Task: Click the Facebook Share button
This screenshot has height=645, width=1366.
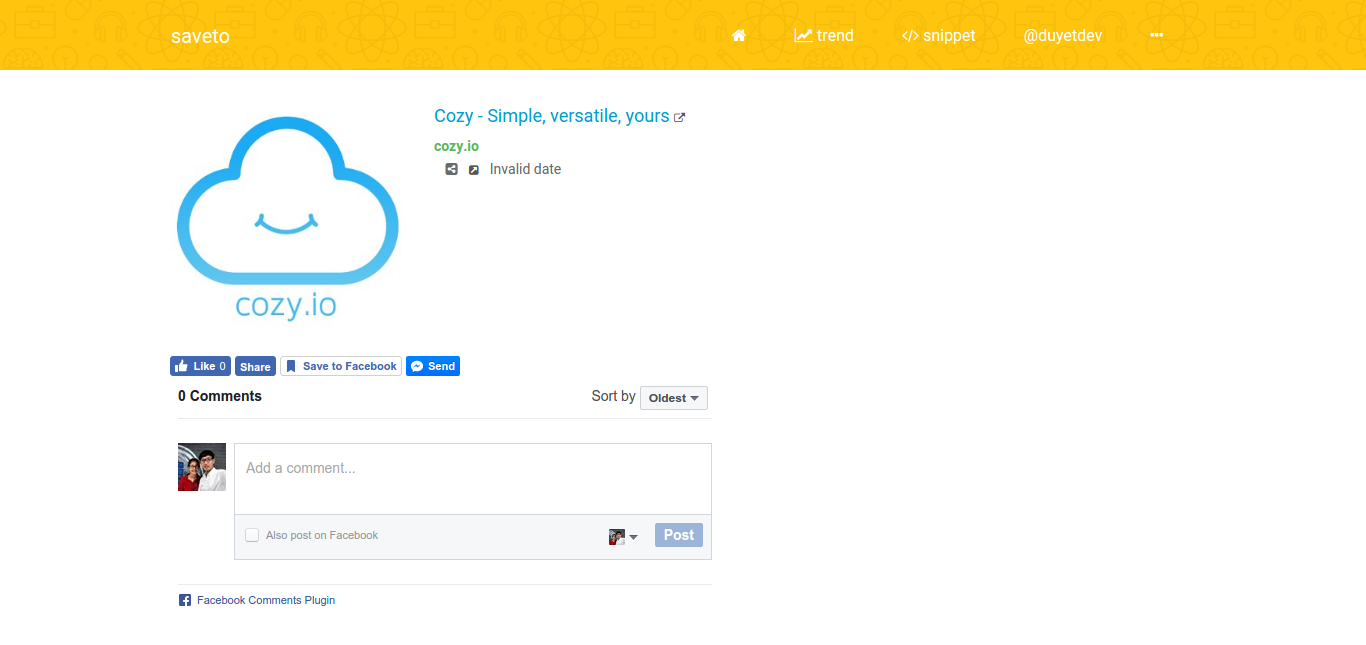Action: tap(255, 366)
